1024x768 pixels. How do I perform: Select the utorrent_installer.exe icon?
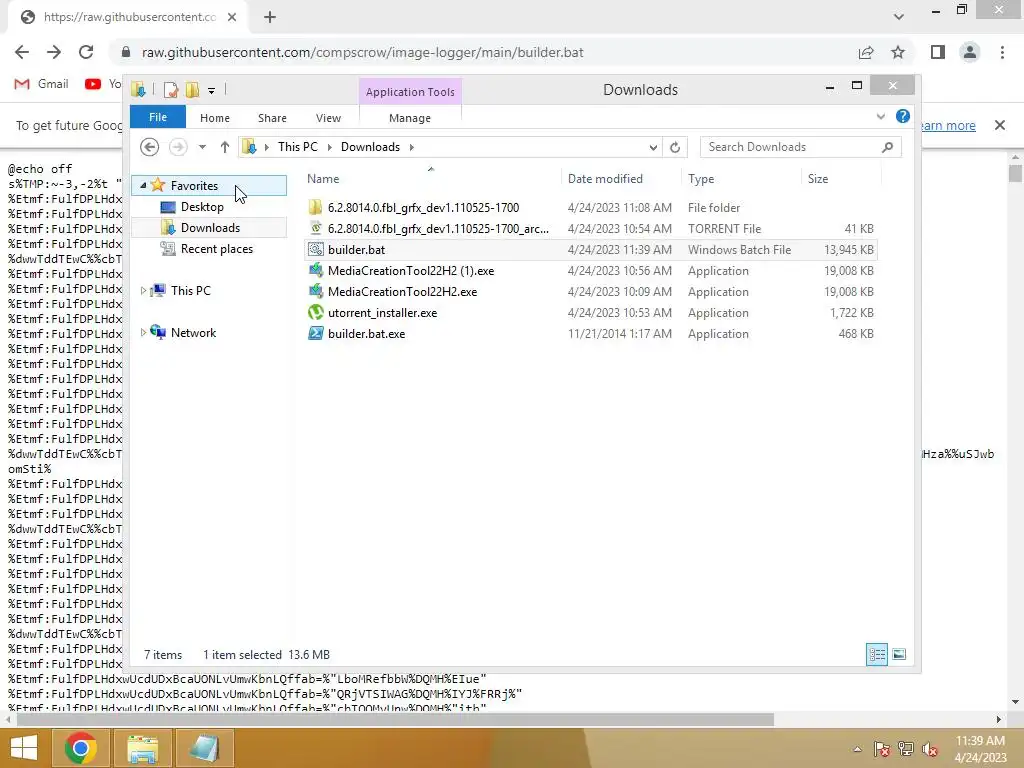pyautogui.click(x=315, y=312)
